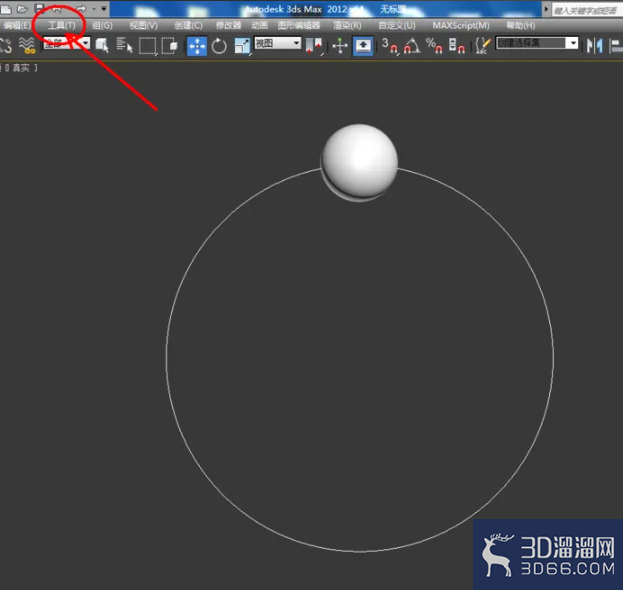Open the 组(G) menu
Viewport: 623px width, 590px height.
103,25
